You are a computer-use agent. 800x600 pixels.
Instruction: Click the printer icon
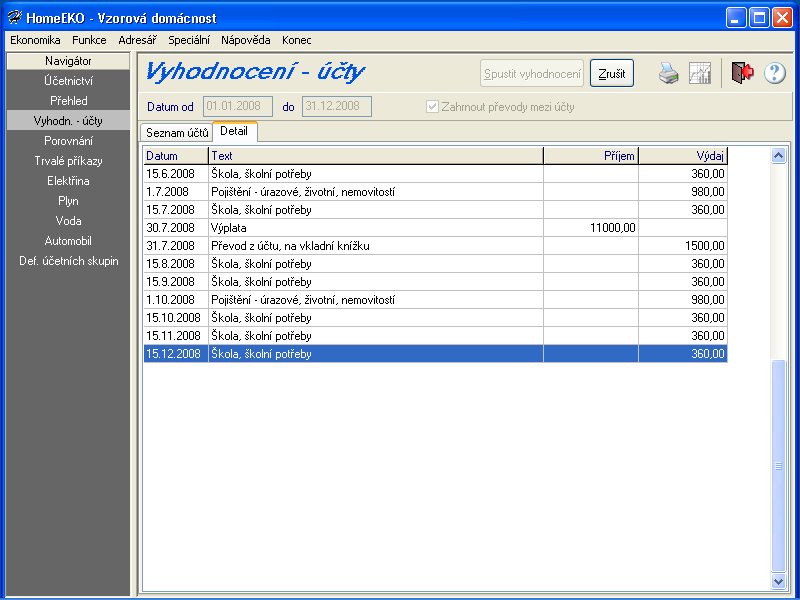point(668,73)
